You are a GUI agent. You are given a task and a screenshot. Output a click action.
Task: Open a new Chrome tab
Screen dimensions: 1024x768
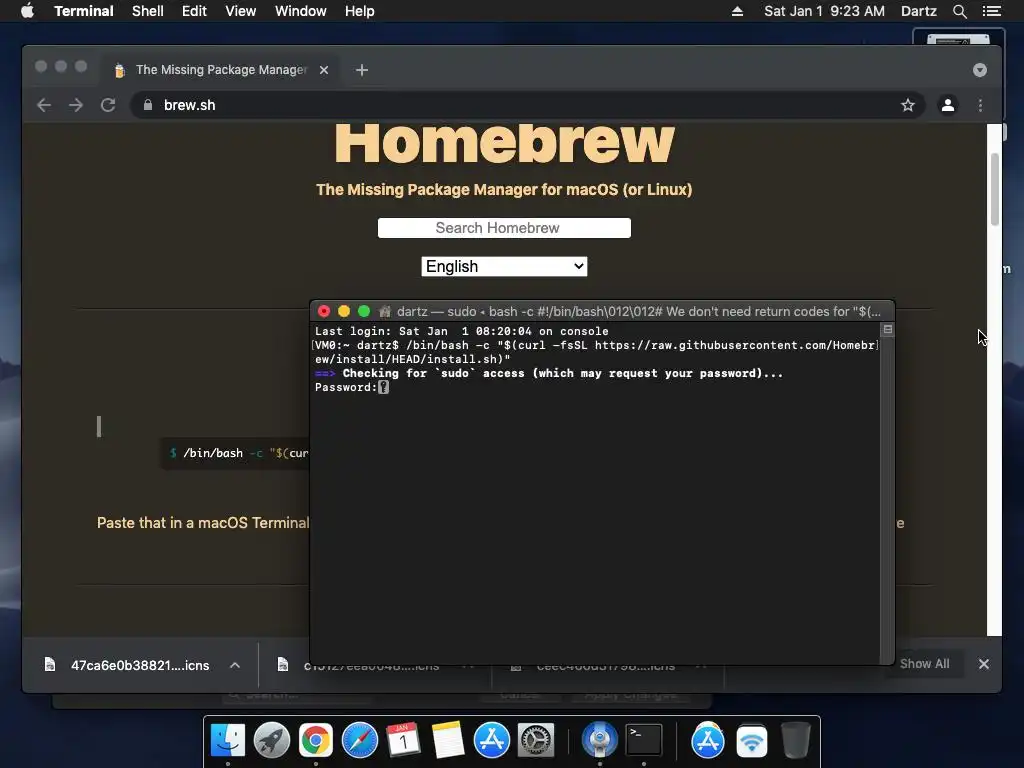coord(362,70)
